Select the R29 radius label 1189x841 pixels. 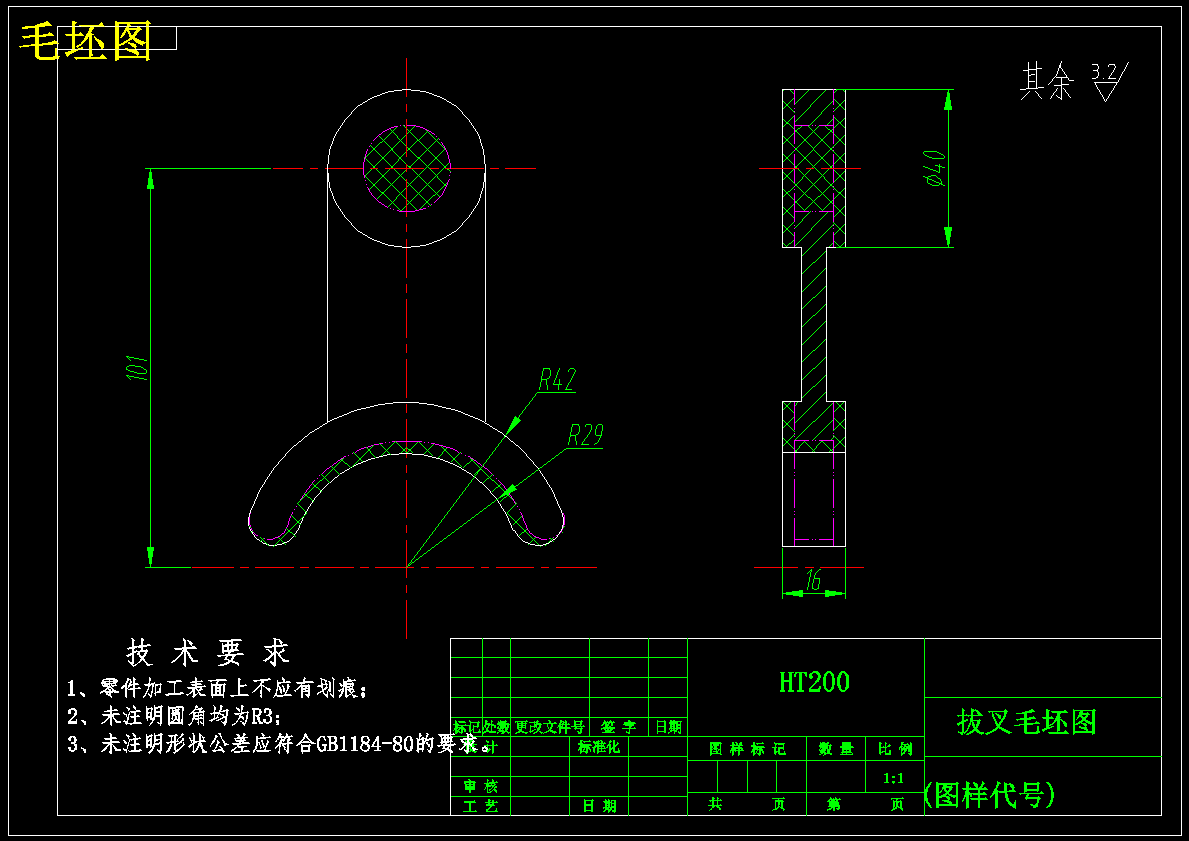pyautogui.click(x=585, y=435)
